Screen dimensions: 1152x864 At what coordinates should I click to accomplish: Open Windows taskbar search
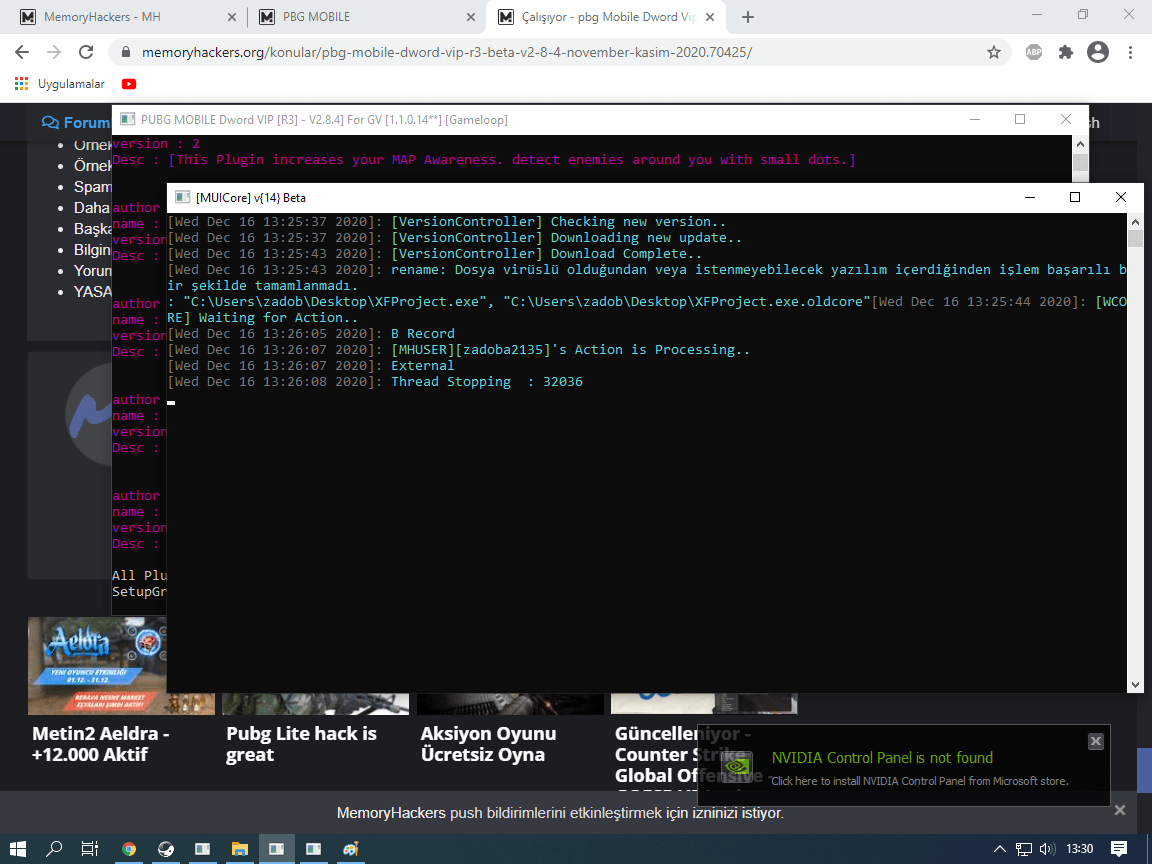[x=54, y=849]
